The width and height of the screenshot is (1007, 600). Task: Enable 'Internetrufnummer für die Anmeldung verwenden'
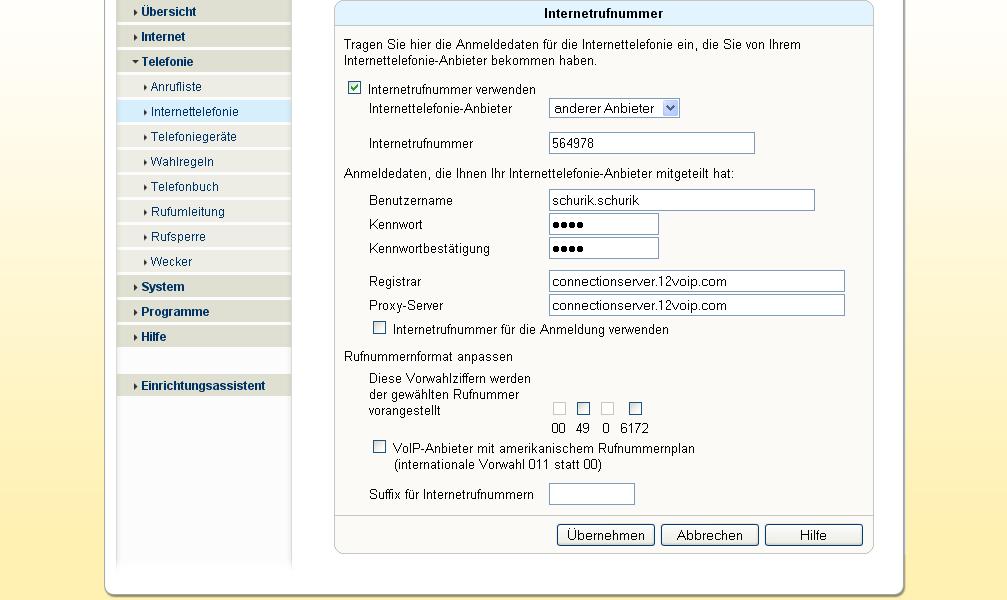(x=380, y=328)
